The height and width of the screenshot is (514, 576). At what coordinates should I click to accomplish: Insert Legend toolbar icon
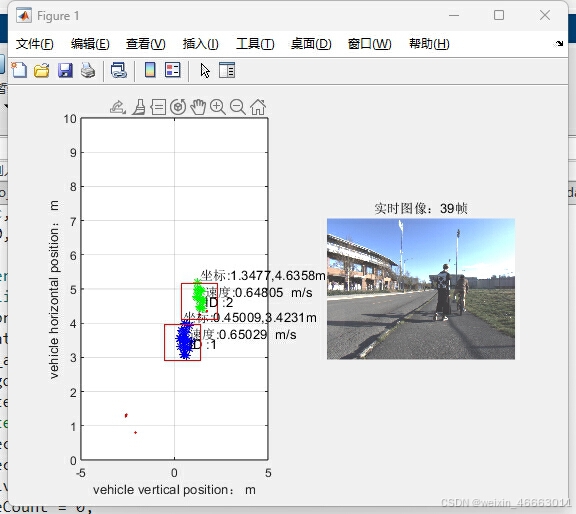[x=173, y=70]
